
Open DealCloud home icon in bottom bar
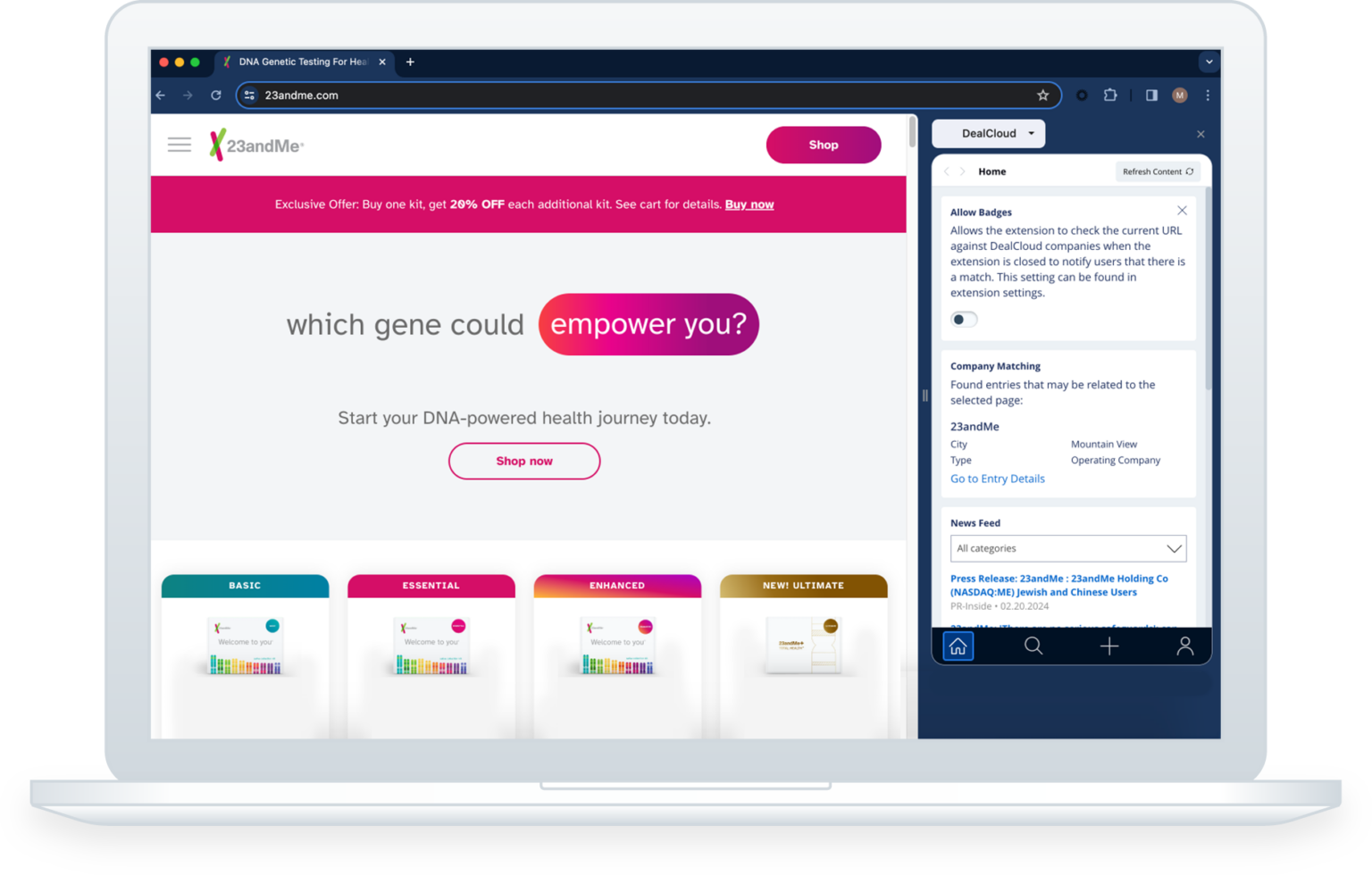click(x=958, y=646)
